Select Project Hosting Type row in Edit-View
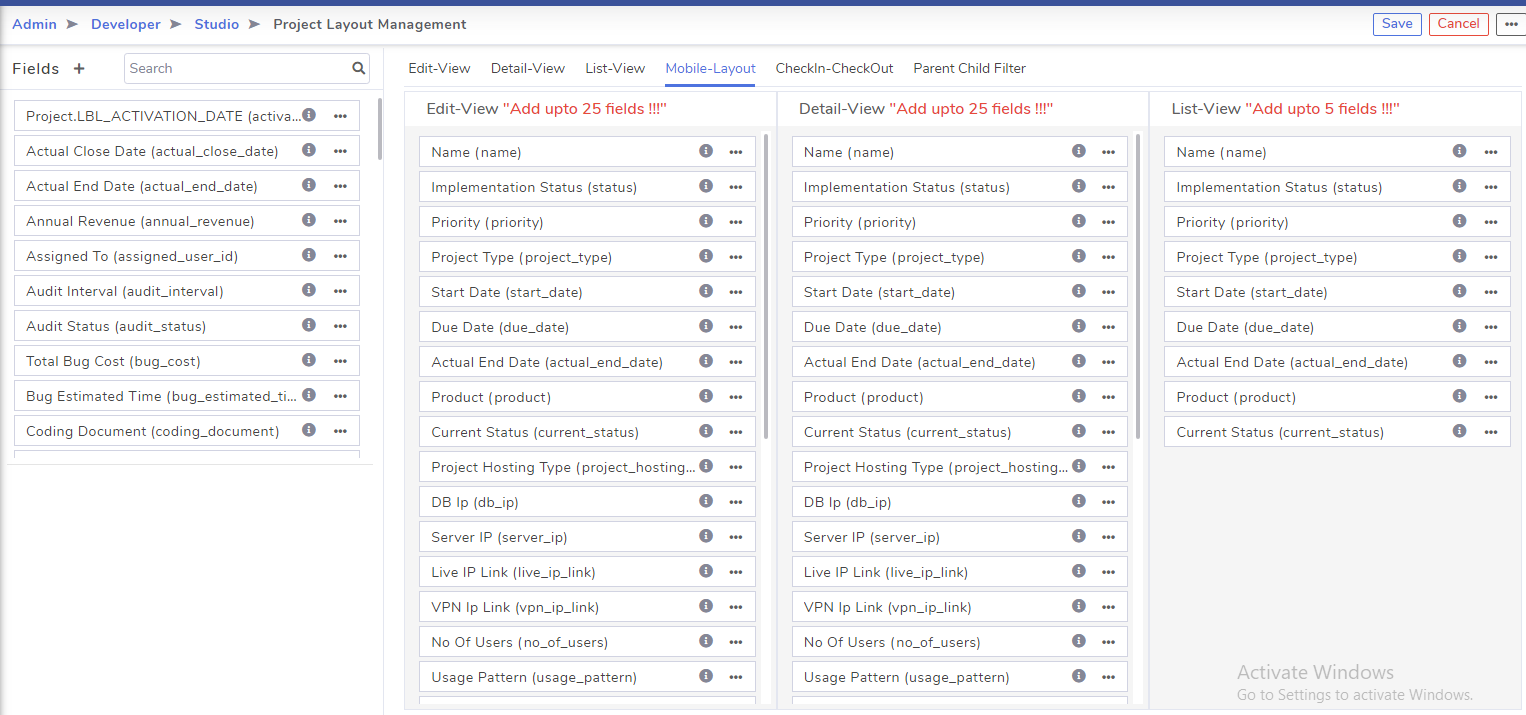Screen dimensions: 1526x715 click(587, 467)
